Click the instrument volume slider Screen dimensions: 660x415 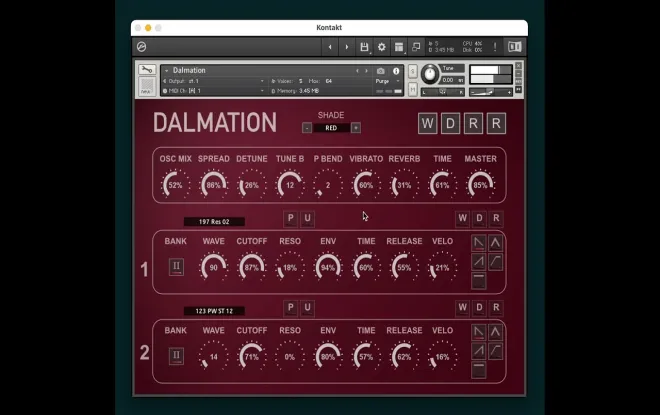pos(491,92)
